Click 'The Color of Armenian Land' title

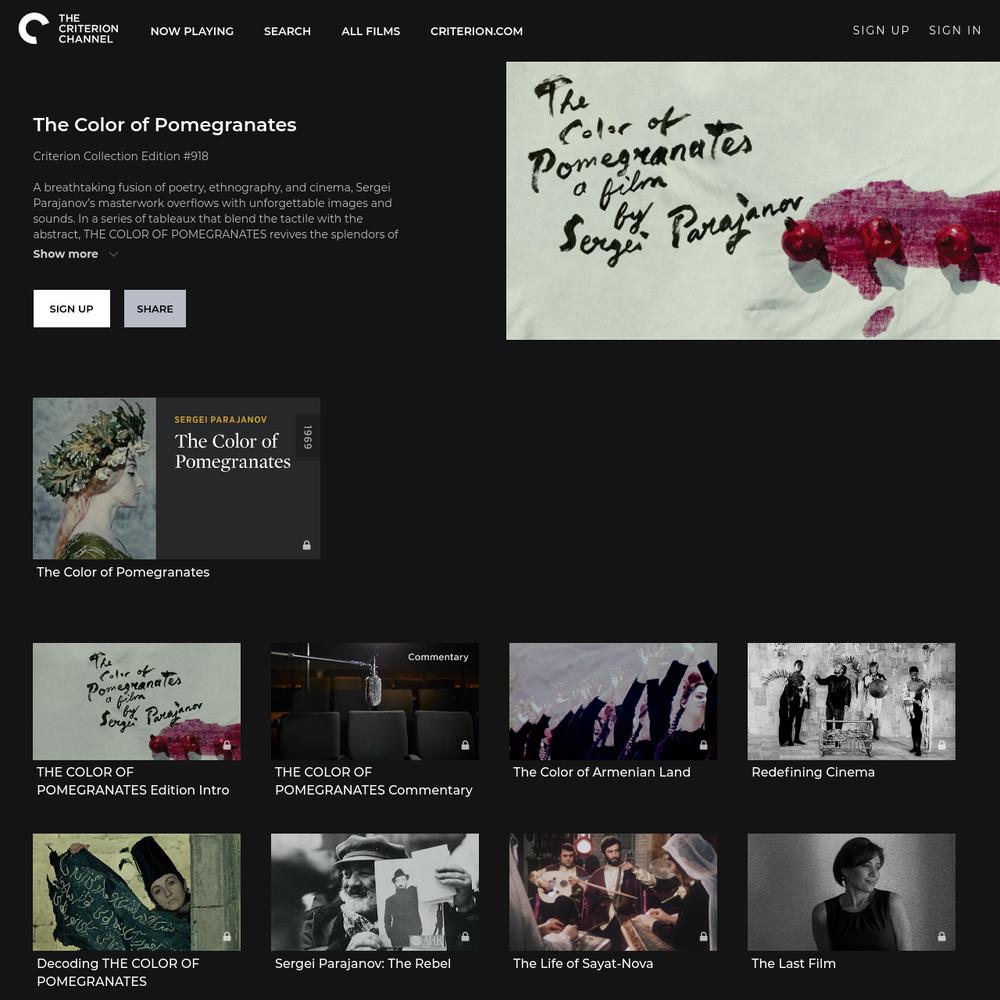point(602,772)
